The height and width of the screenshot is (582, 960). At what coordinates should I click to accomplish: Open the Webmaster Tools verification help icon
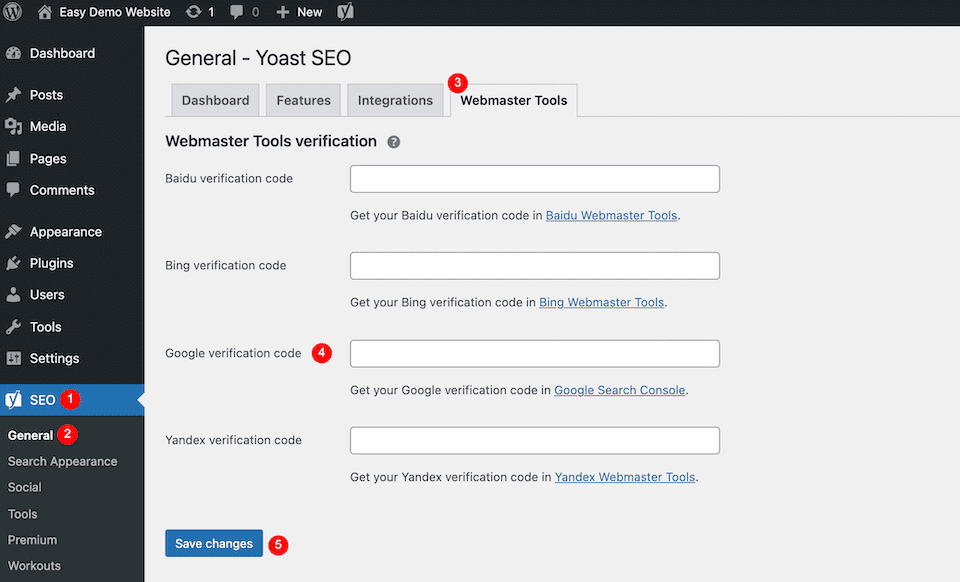394,142
